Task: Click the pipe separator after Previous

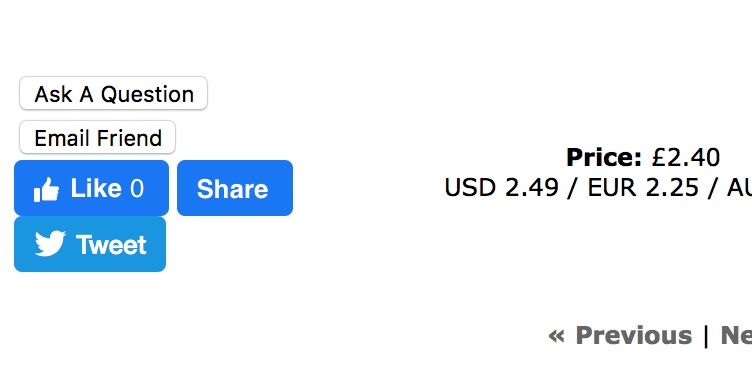Action: point(706,336)
